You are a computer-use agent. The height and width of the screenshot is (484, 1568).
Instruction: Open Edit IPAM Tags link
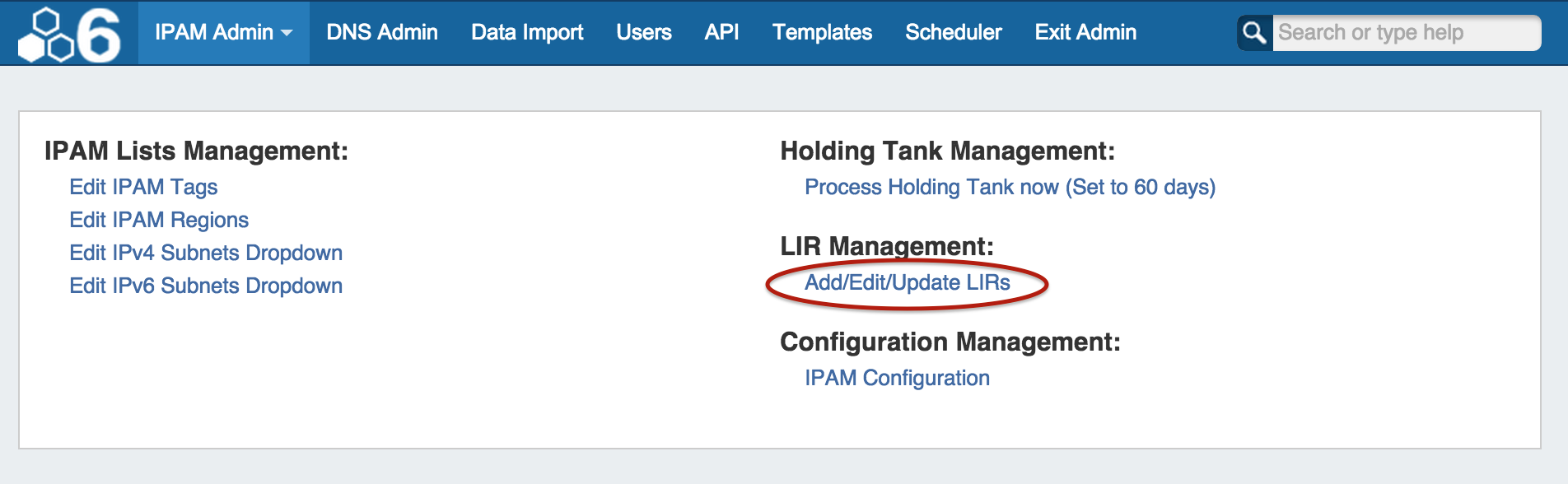click(143, 187)
